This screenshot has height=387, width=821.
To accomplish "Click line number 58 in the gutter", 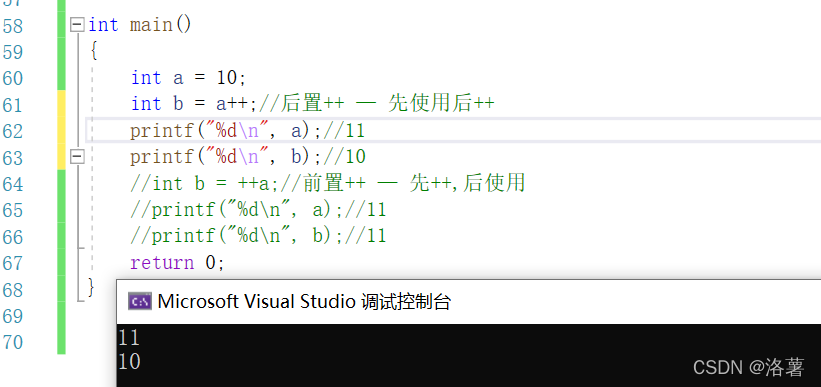I will pyautogui.click(x=13, y=26).
